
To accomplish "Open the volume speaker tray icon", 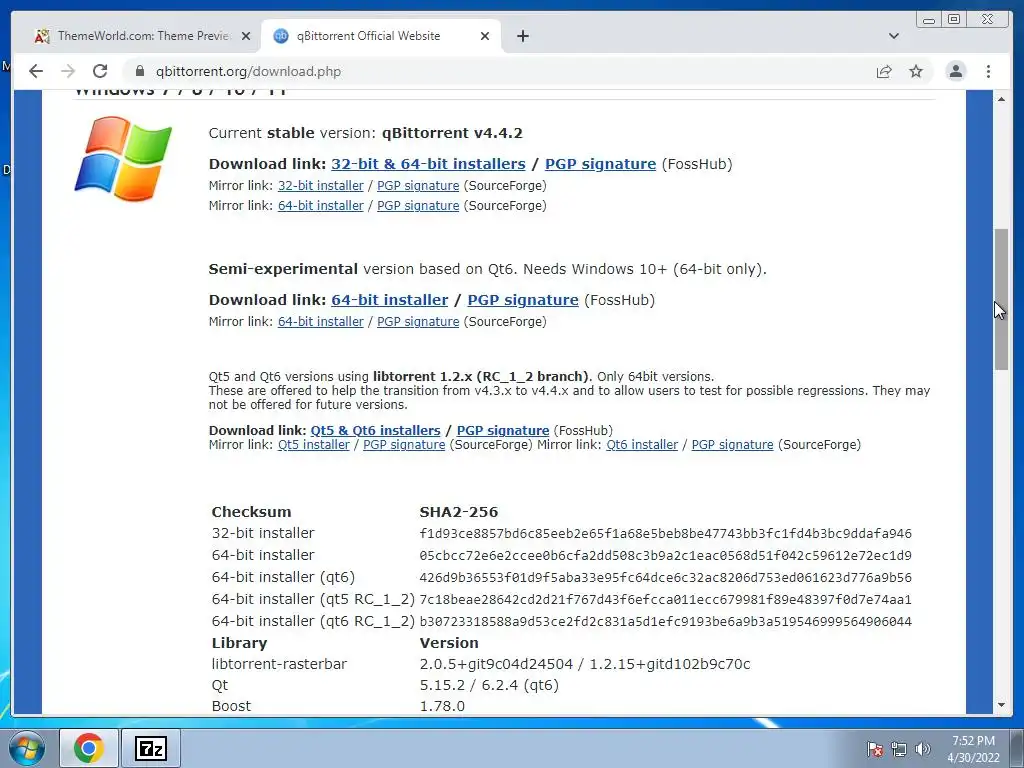I will point(923,749).
